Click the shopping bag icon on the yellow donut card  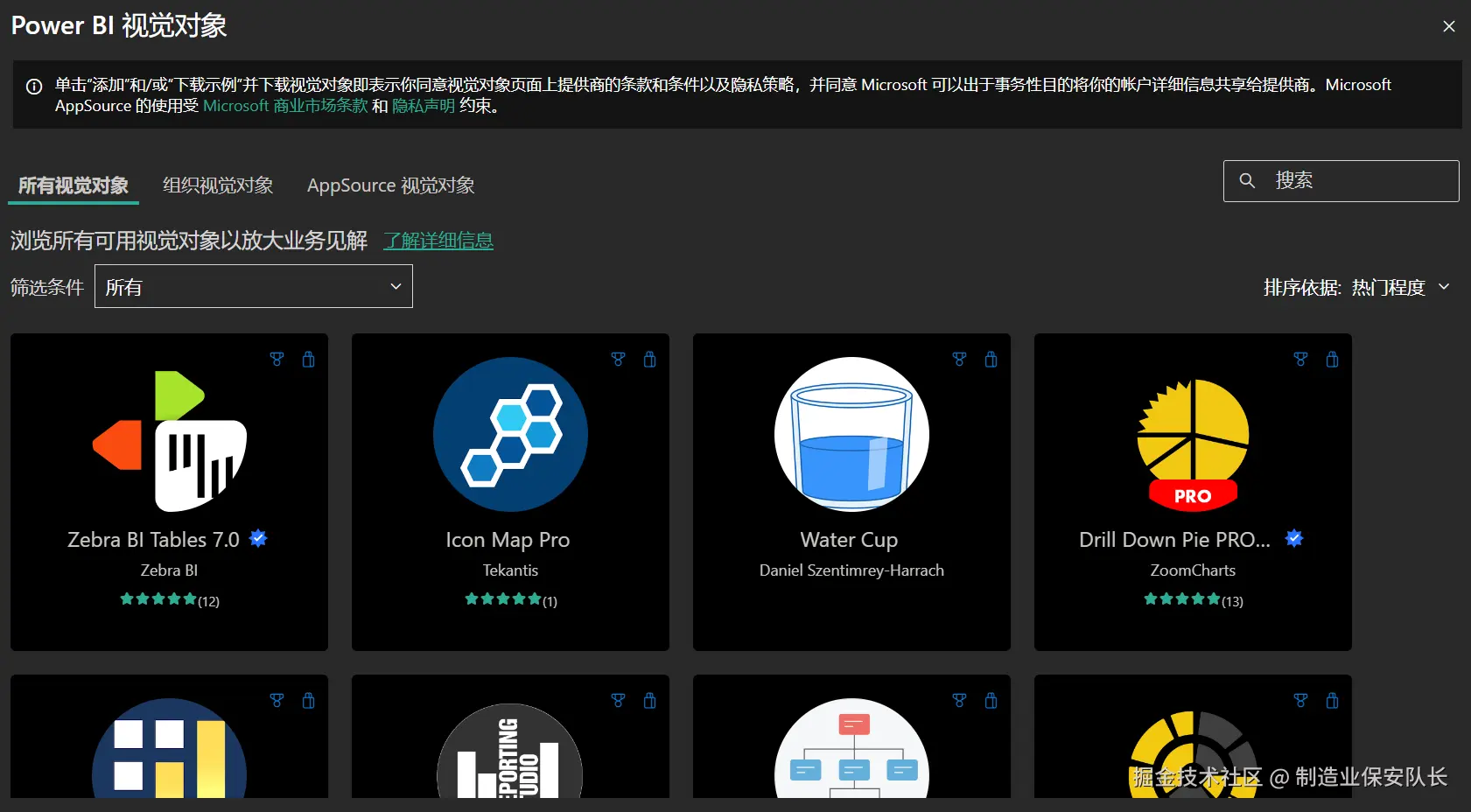point(1333,701)
